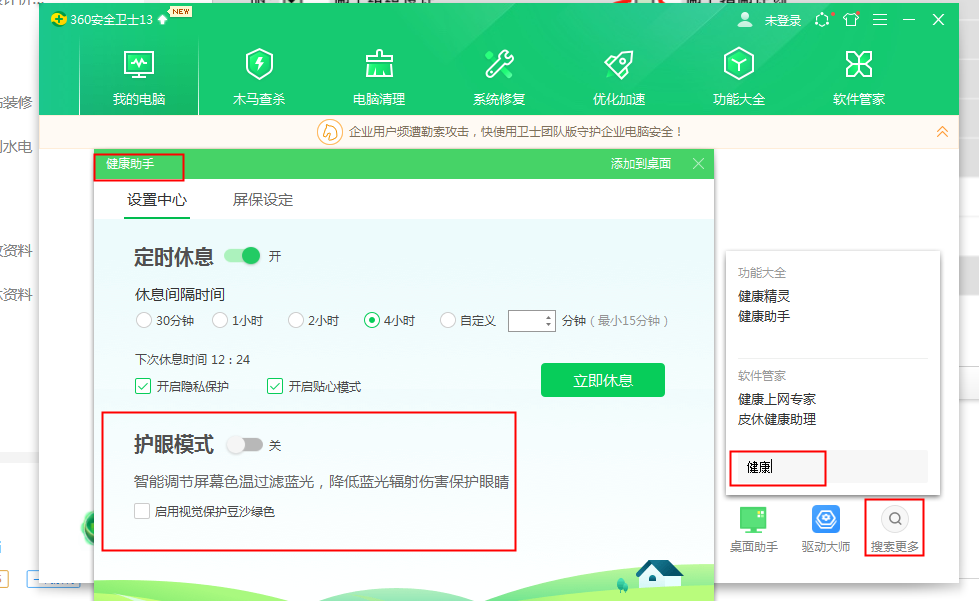Open 我的电脑 (My Computer) section
Image resolution: width=979 pixels, height=601 pixels.
[x=139, y=77]
